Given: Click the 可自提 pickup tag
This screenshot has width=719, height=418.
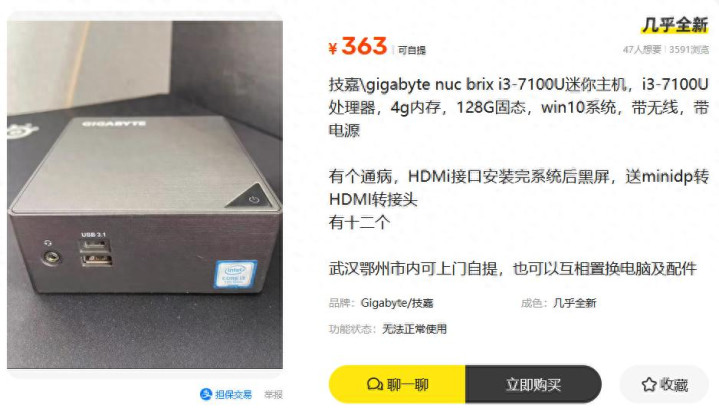Looking at the screenshot, I should click(412, 50).
